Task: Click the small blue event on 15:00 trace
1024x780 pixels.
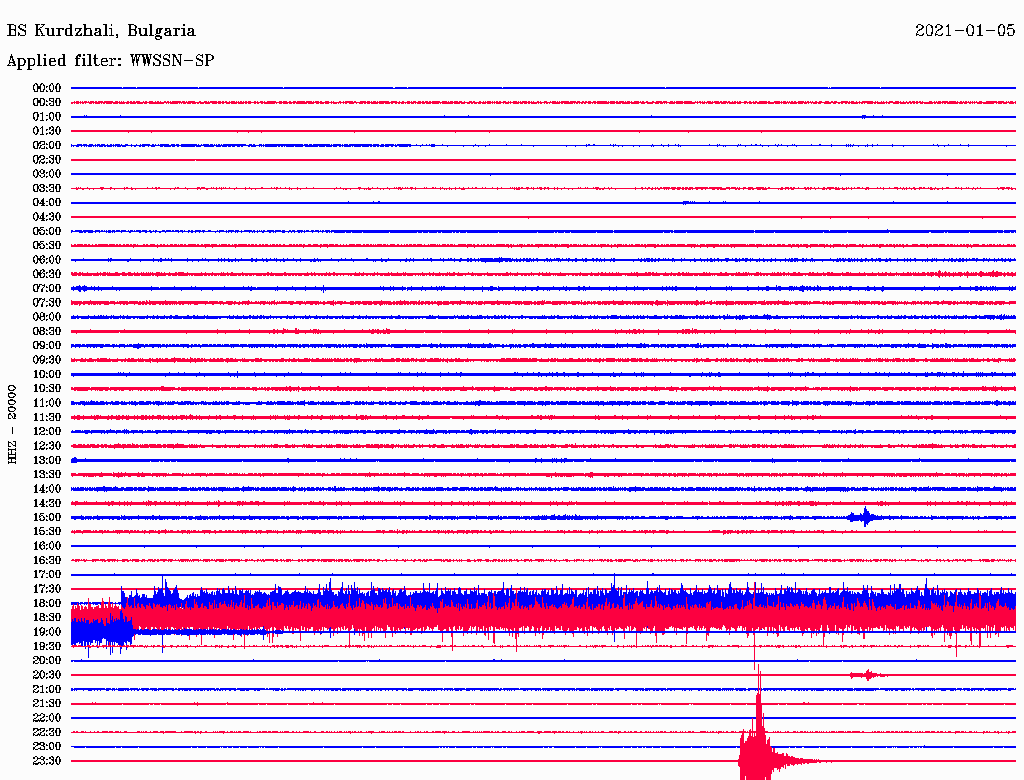Action: pos(865,517)
